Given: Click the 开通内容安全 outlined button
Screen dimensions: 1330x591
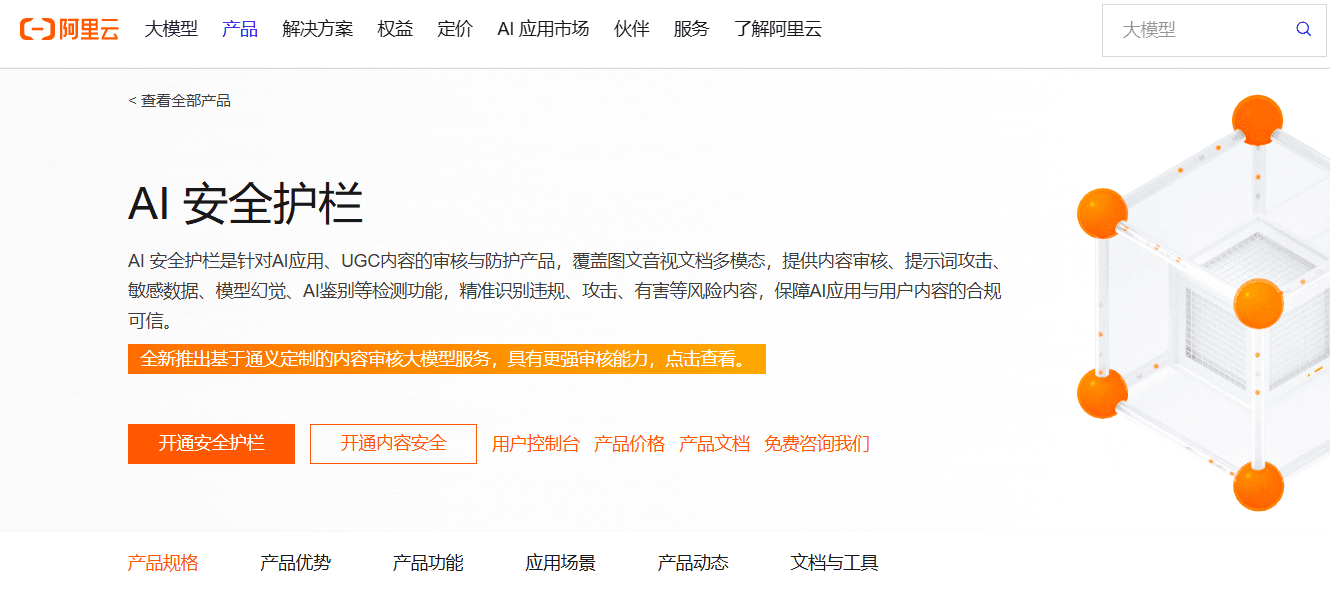Looking at the screenshot, I should click(x=393, y=444).
